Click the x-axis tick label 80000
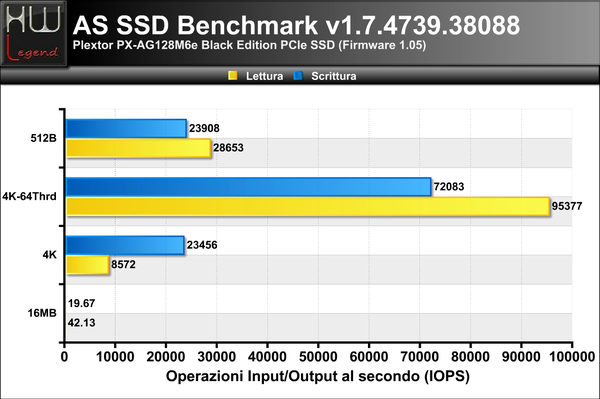Viewport: 600px width, 399px height. [x=470, y=357]
